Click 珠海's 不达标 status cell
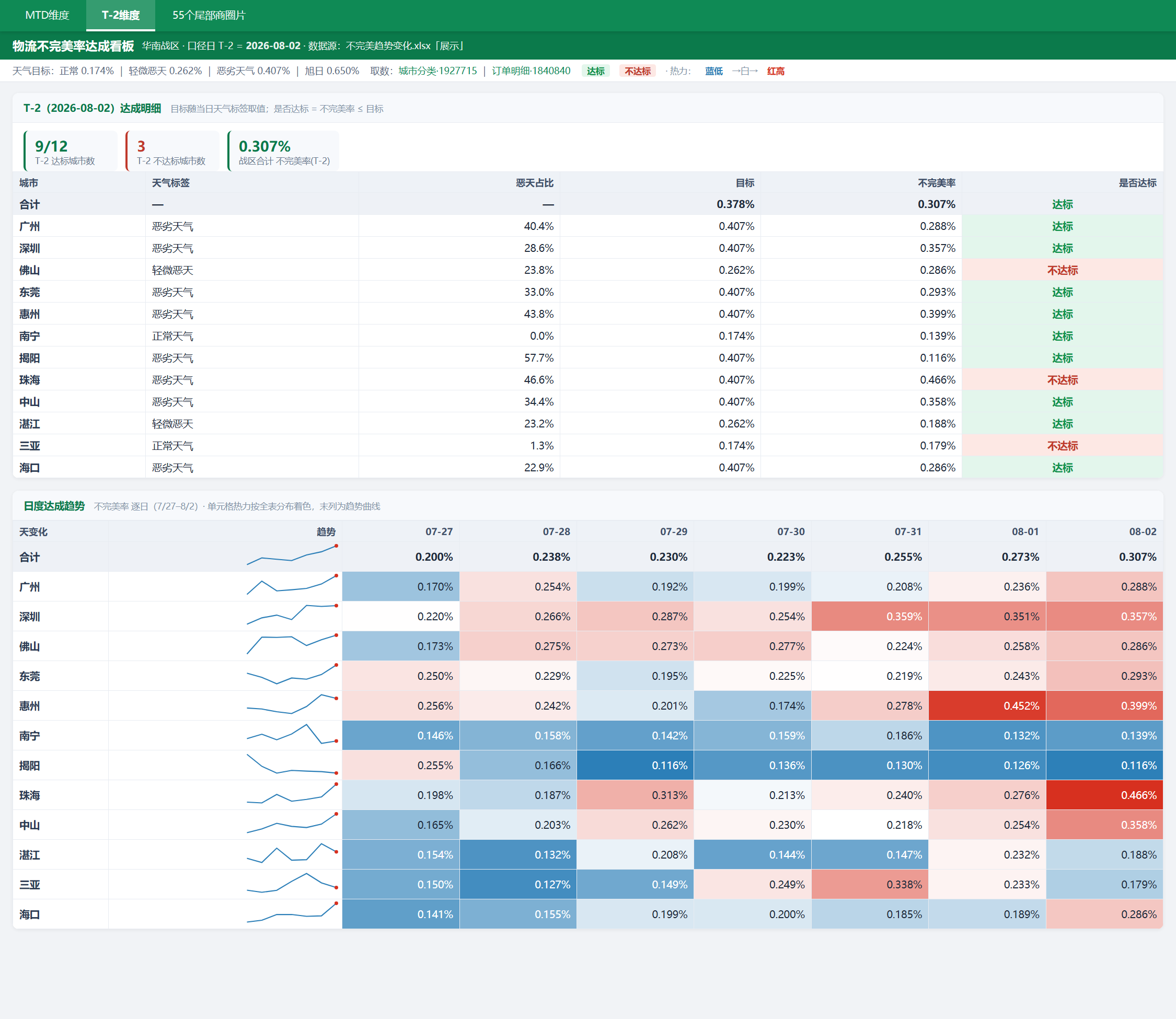This screenshot has width=1176, height=1019. 1062,380
